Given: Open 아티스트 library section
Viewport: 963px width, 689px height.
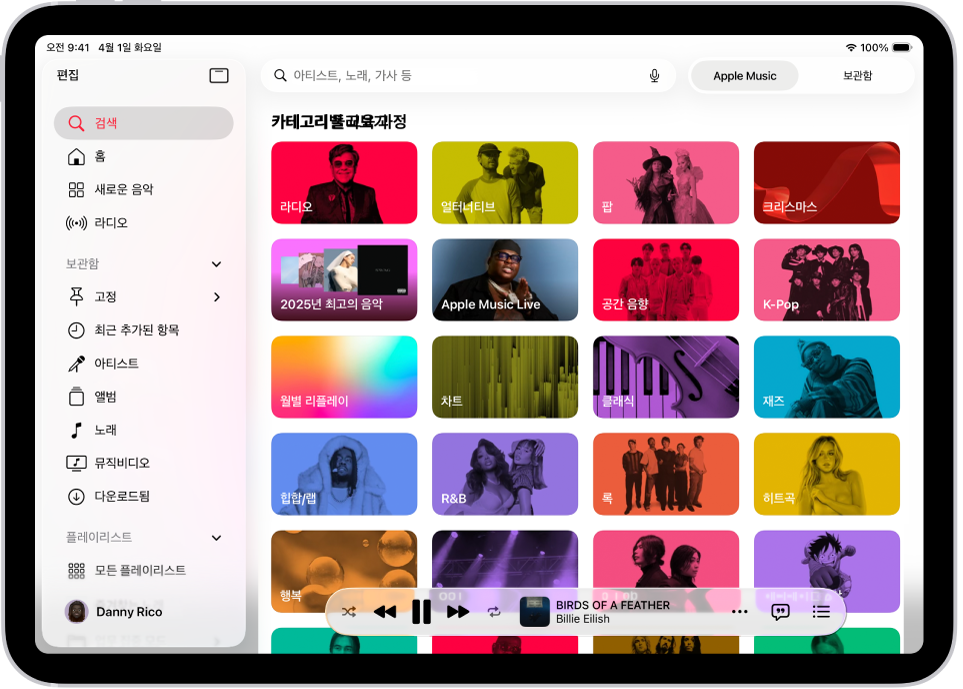Looking at the screenshot, I should click(x=144, y=363).
